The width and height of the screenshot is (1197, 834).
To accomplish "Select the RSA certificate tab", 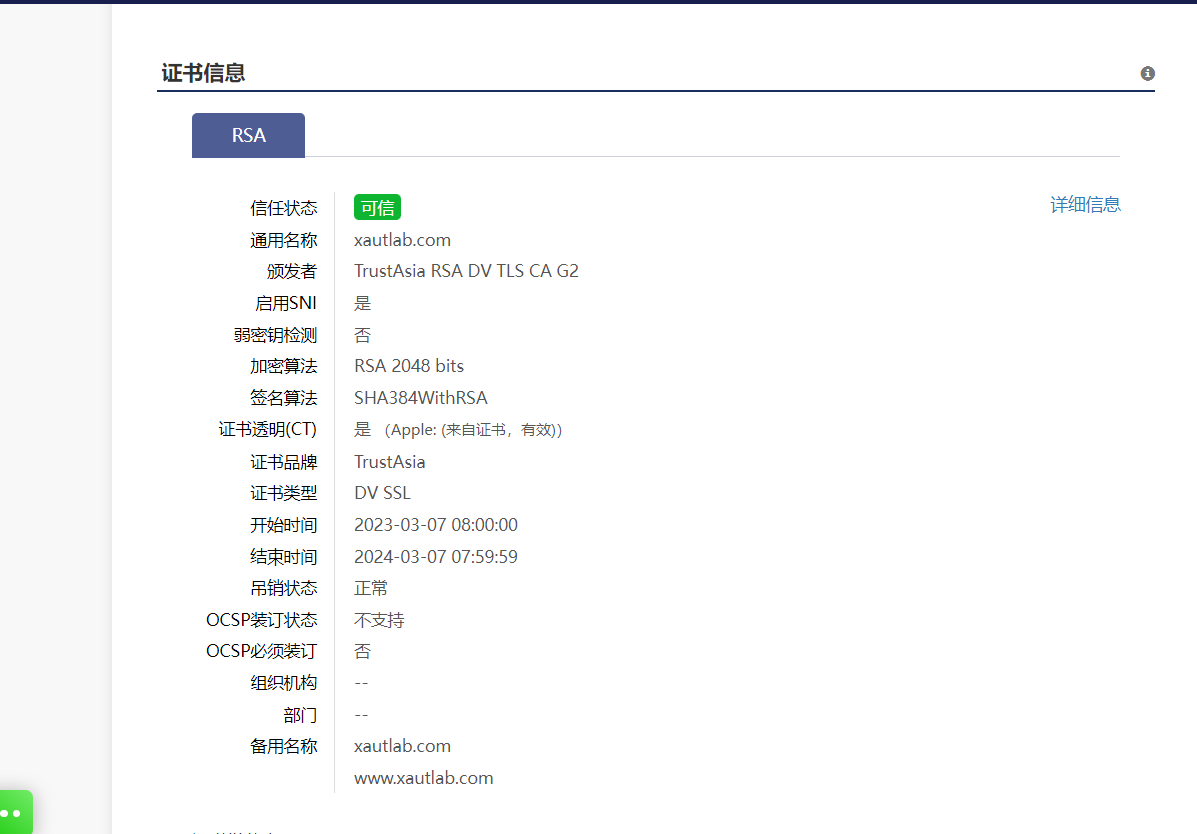I will (248, 135).
